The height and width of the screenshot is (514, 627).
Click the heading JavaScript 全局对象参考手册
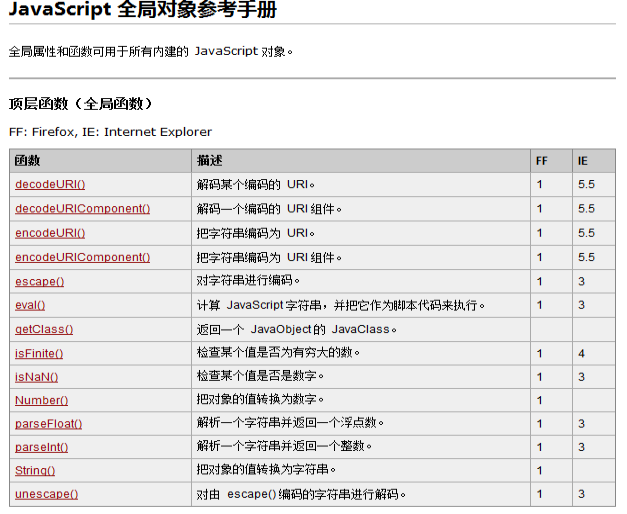point(142,10)
